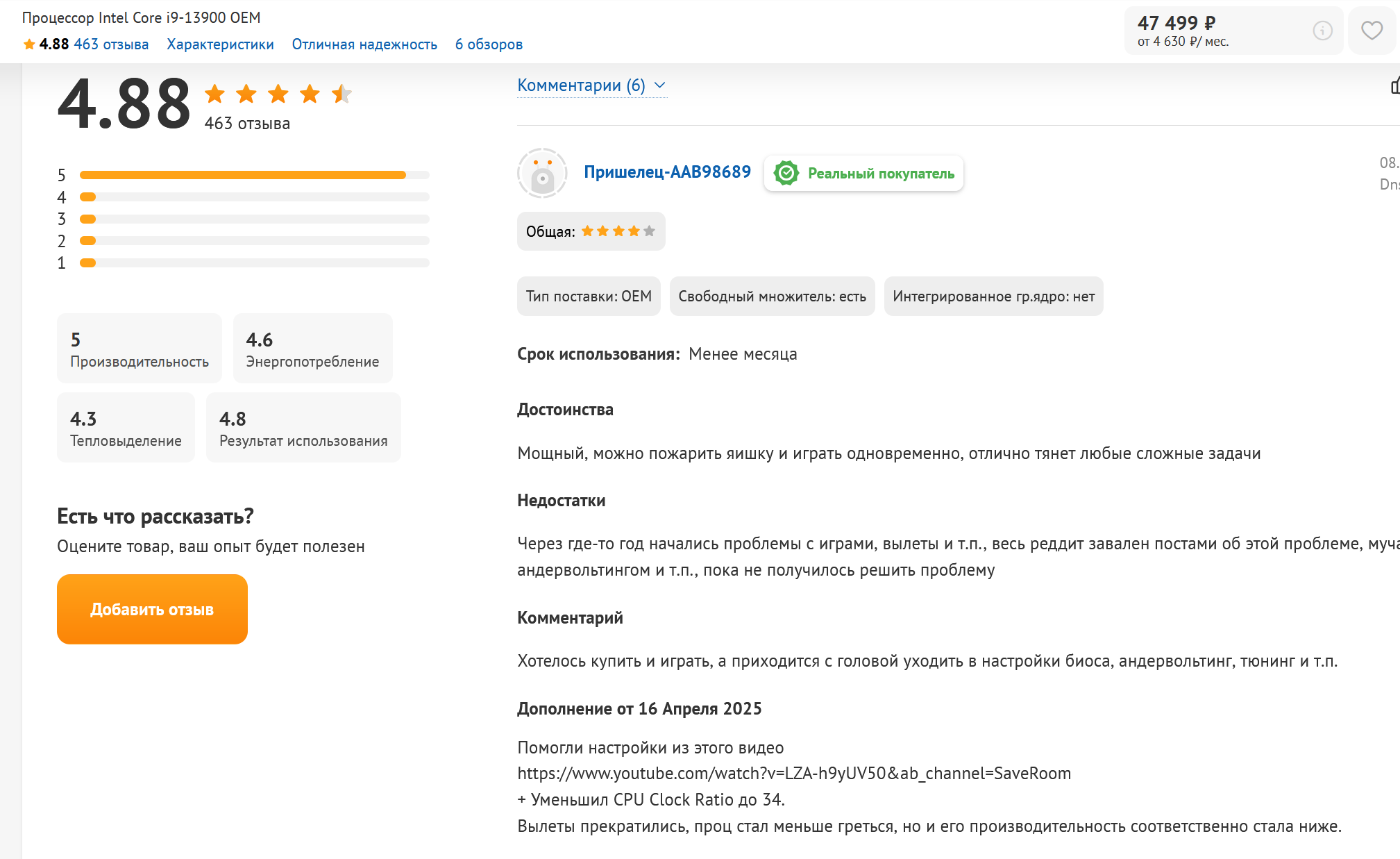Click the Срок использования: Менее месяца text
This screenshot has width=1400, height=859.
[x=657, y=354]
